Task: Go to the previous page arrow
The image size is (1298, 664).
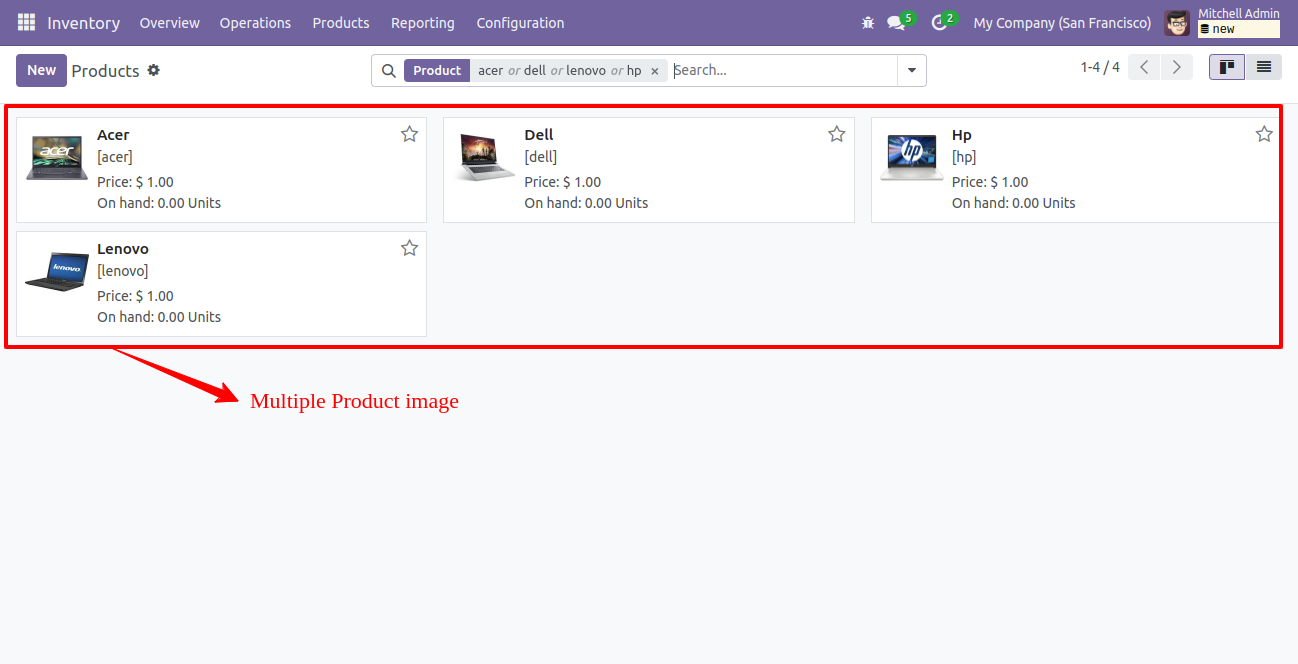Action: [x=1144, y=67]
